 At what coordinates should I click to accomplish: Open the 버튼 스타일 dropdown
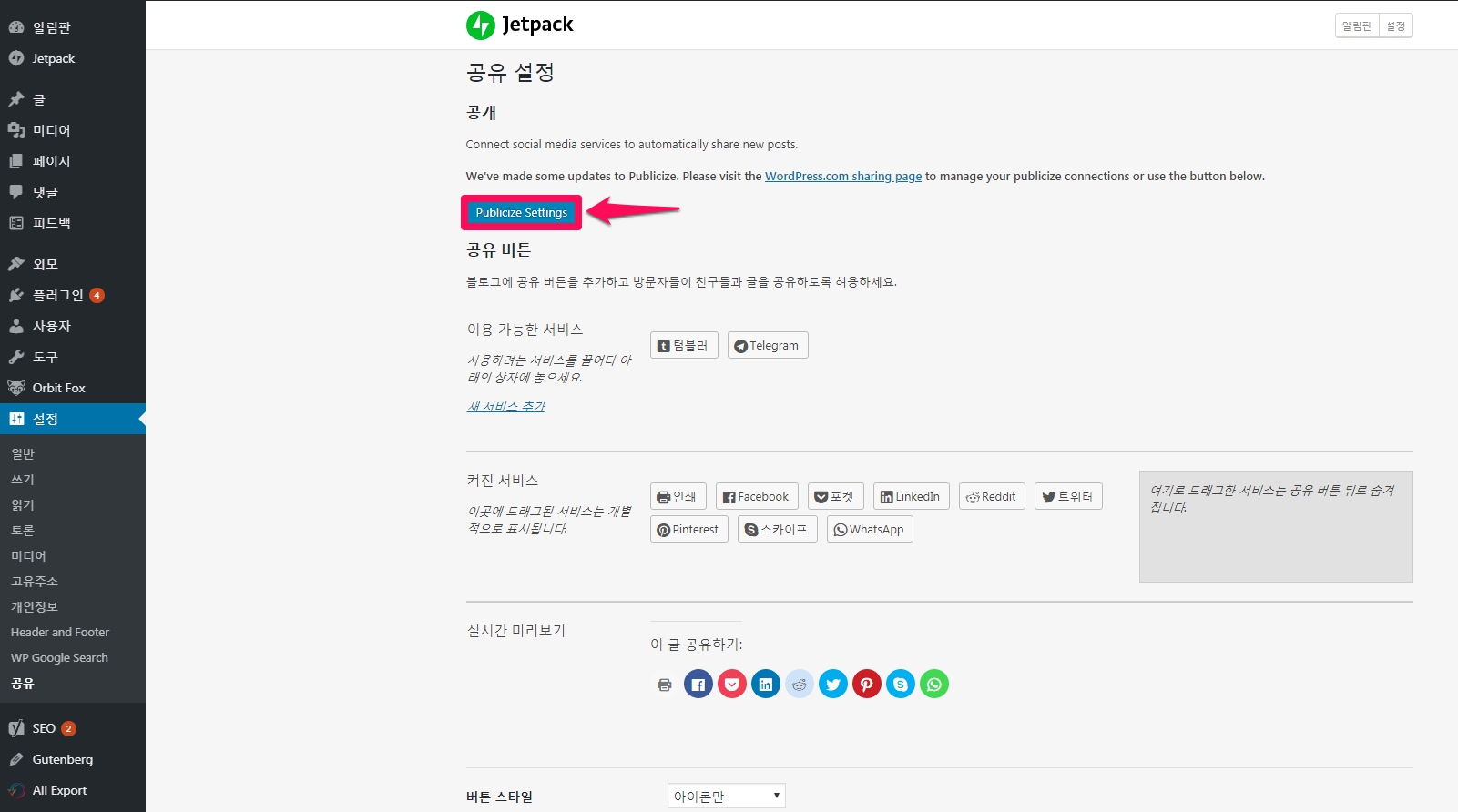click(726, 797)
